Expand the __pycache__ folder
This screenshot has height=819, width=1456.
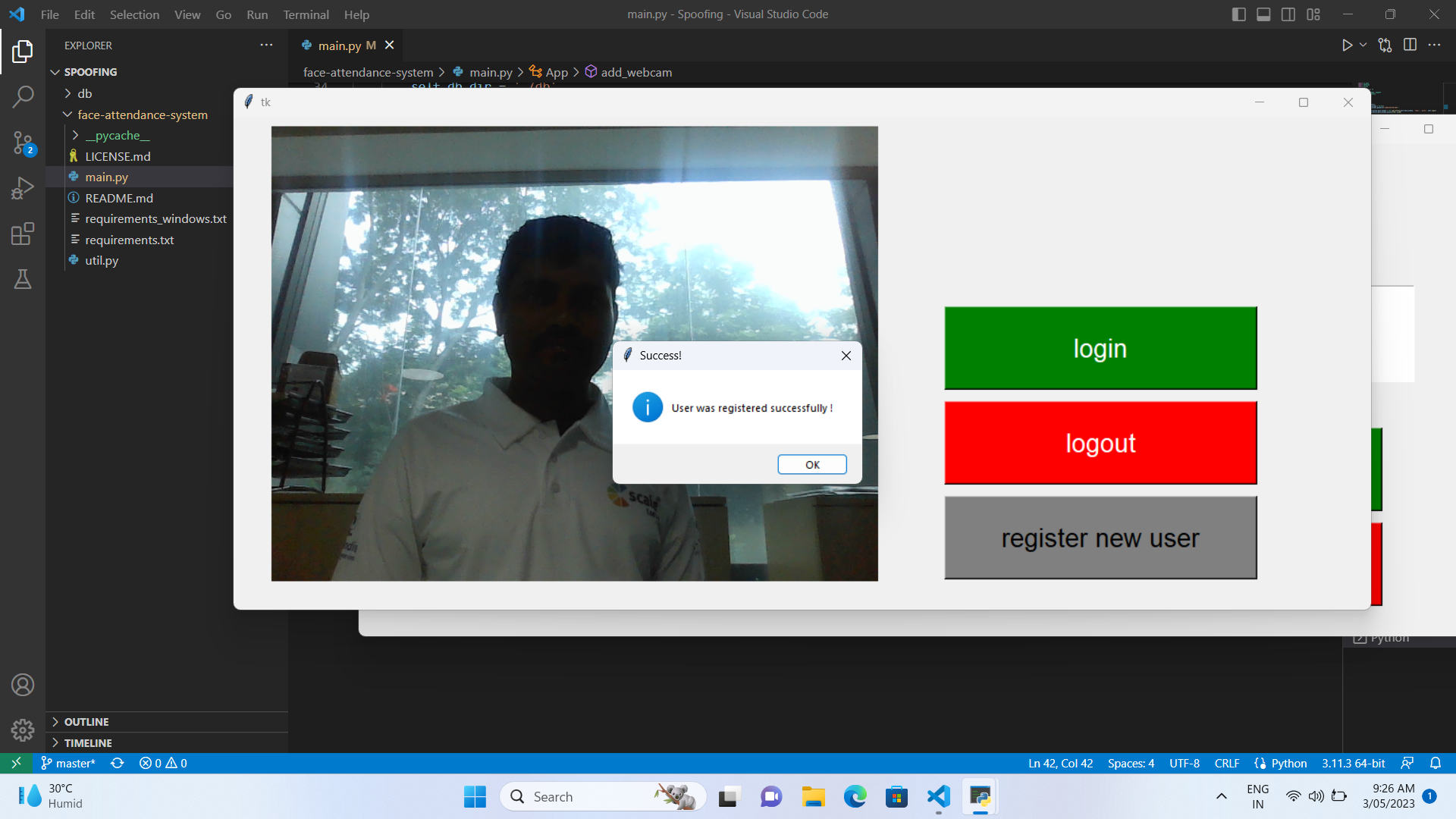(x=120, y=135)
